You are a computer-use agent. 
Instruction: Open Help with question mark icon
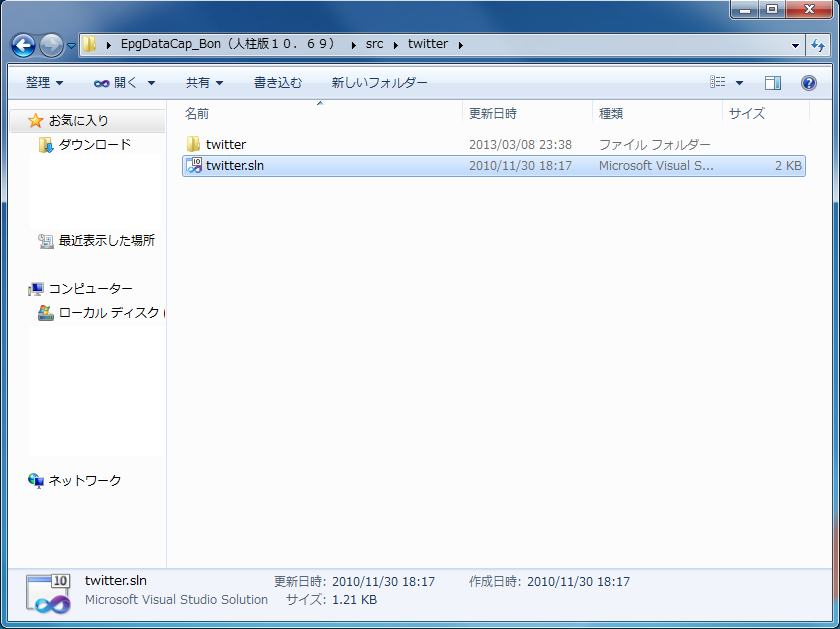(x=808, y=83)
